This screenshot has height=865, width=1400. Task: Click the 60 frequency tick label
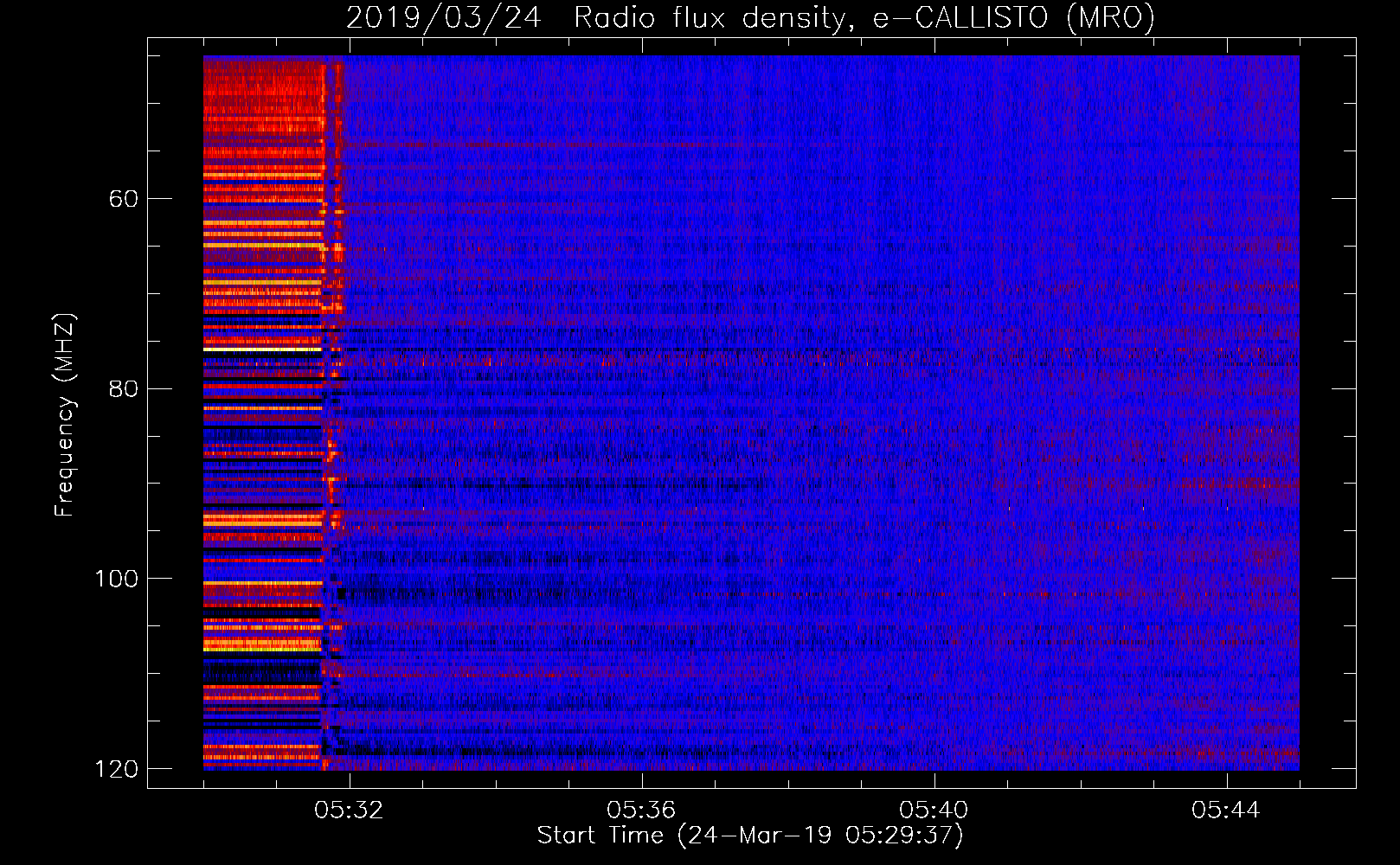coord(124,199)
